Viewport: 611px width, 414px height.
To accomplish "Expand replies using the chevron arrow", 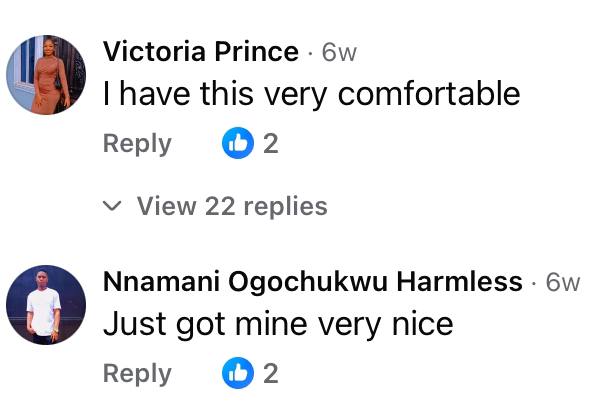I will click(114, 207).
